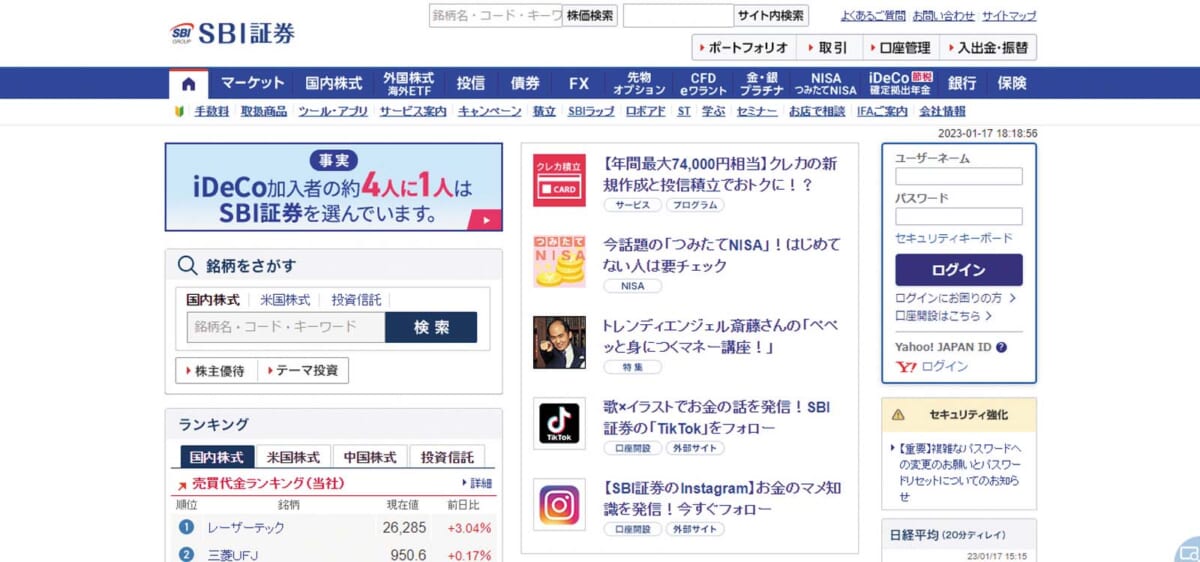Click the SBI証券 logo

pyautogui.click(x=233, y=33)
